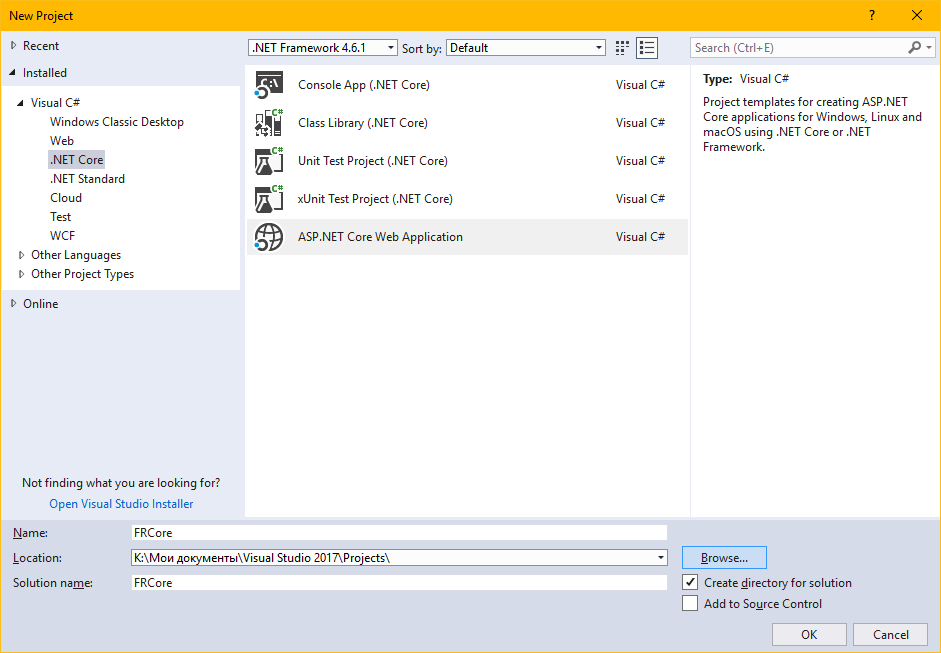Screen dimensions: 941x653
Task: Collapse the Installed section
Action: (x=13, y=73)
